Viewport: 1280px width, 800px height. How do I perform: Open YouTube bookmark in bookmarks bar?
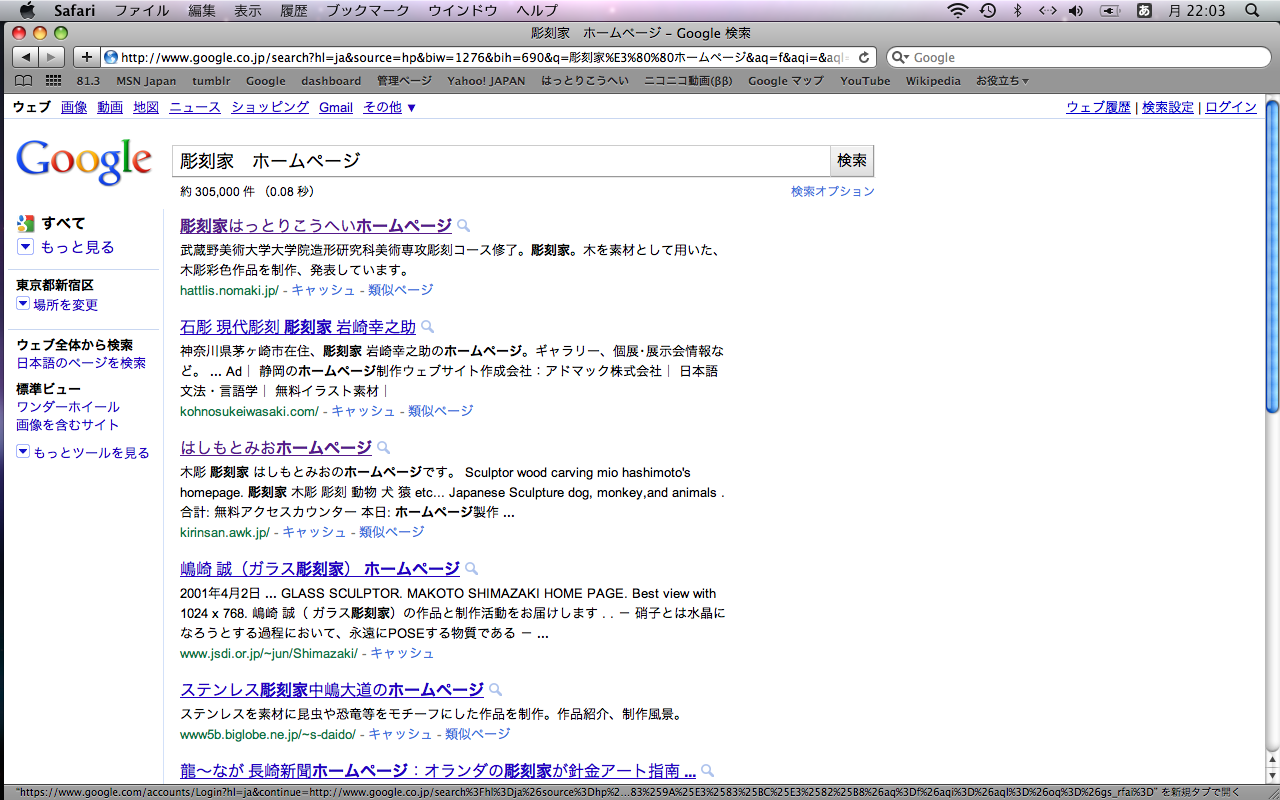click(x=865, y=81)
